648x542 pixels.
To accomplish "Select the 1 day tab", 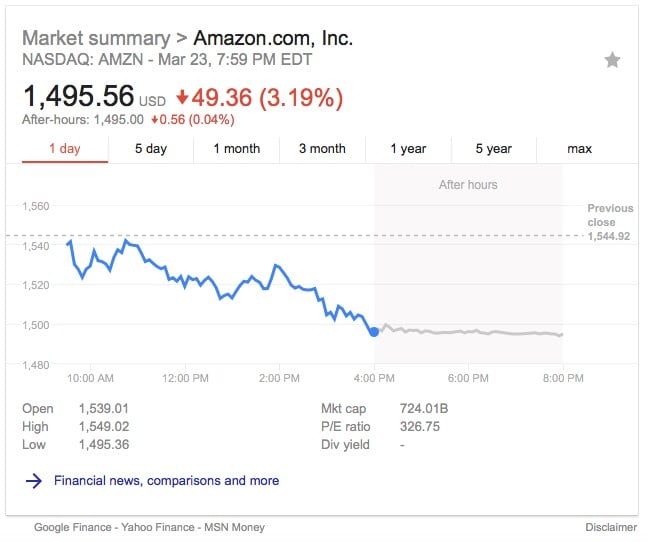I will (x=64, y=149).
